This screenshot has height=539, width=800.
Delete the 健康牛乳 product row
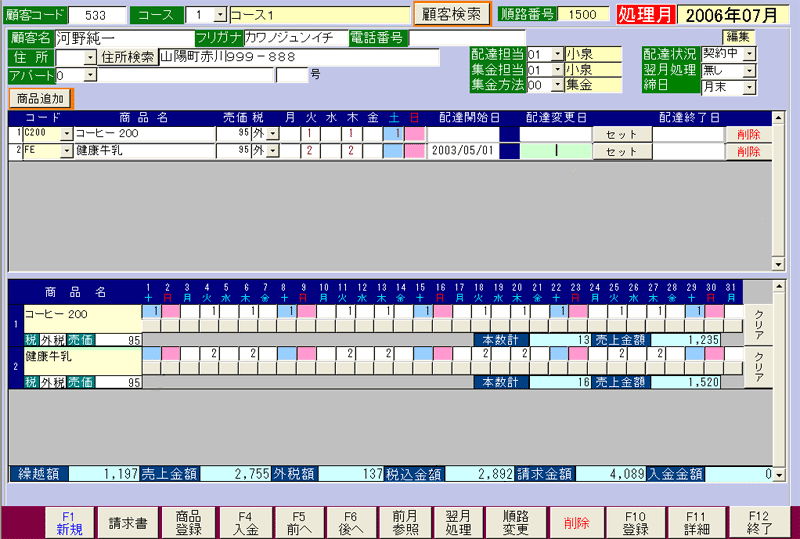click(748, 152)
